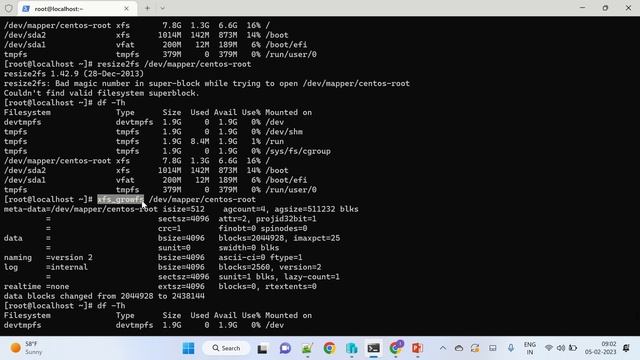640x360 pixels.
Task: Select the Terminal icon on the taskbar
Action: pyautogui.click(x=373, y=348)
